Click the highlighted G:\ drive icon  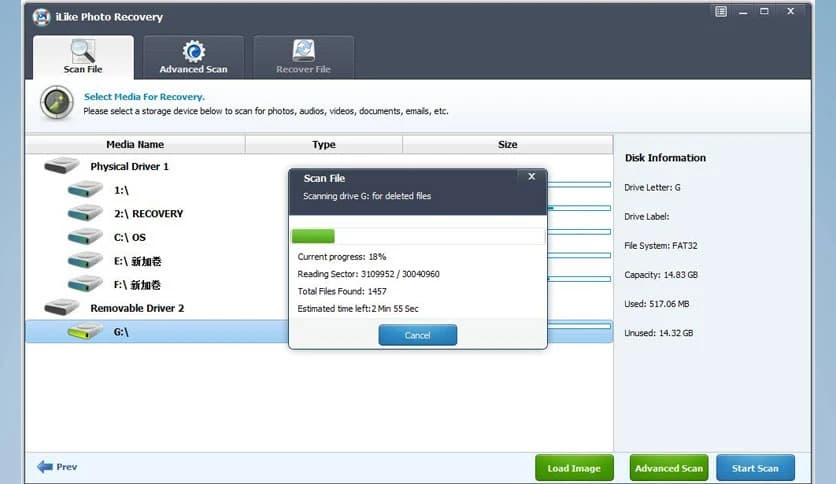tap(85, 331)
